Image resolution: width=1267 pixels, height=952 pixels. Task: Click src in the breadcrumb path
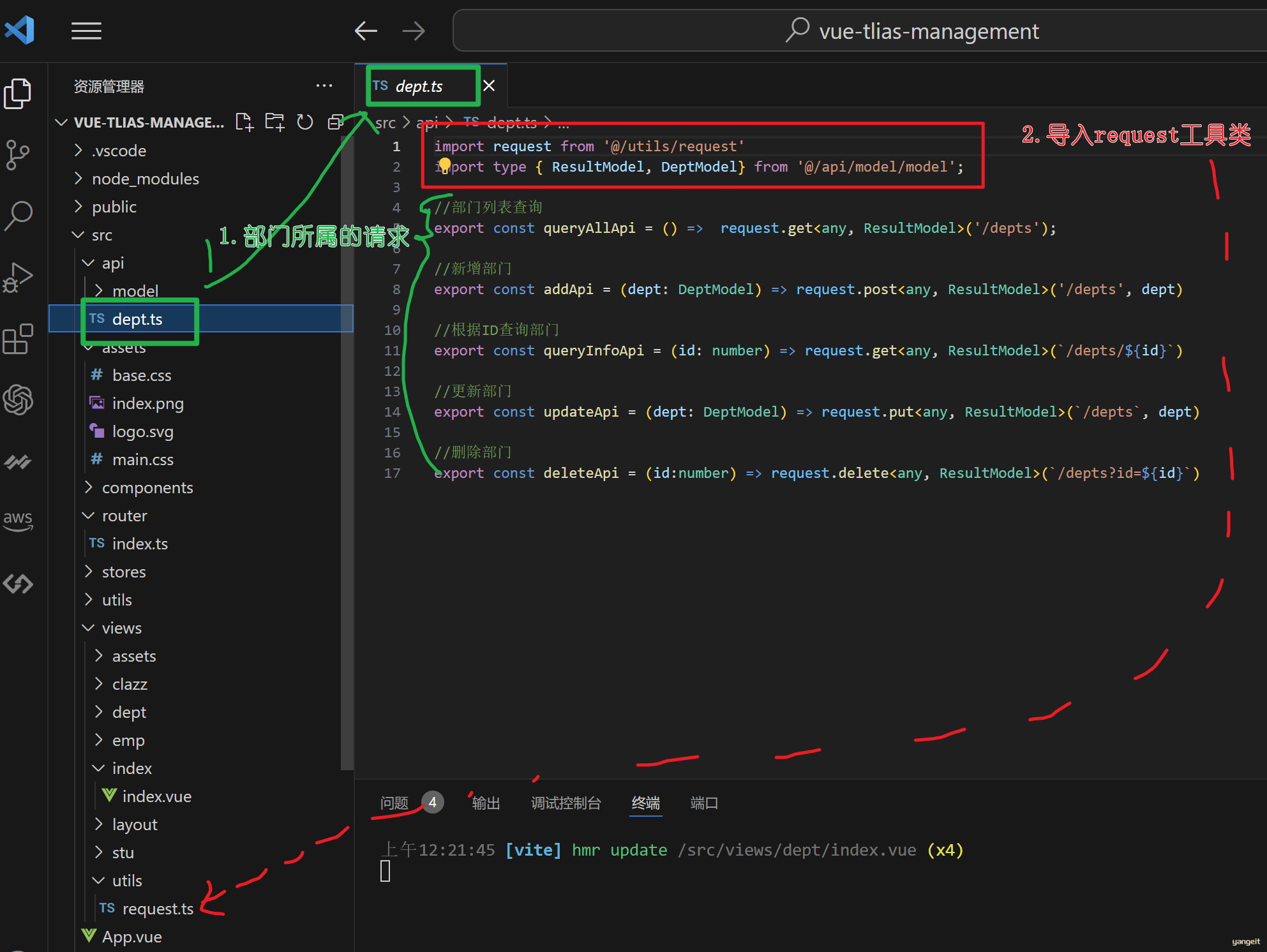tap(386, 123)
